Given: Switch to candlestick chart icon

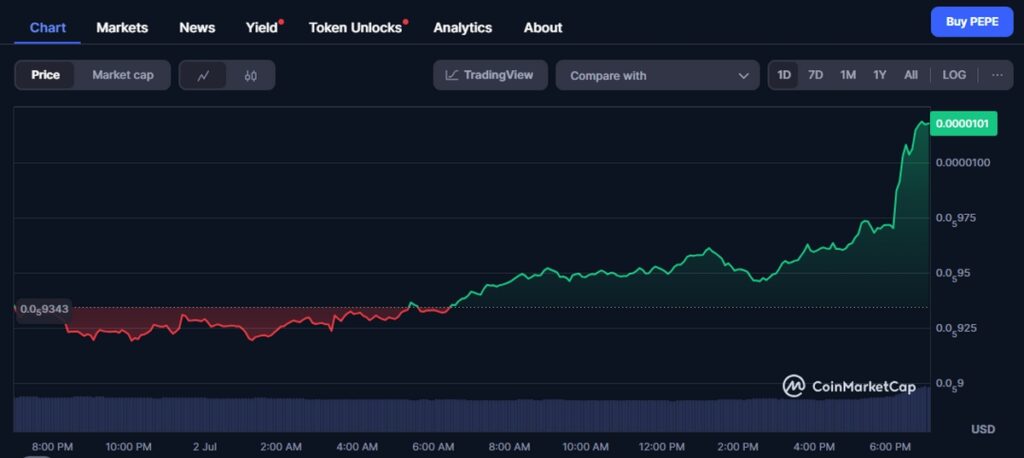Looking at the screenshot, I should tap(251, 76).
